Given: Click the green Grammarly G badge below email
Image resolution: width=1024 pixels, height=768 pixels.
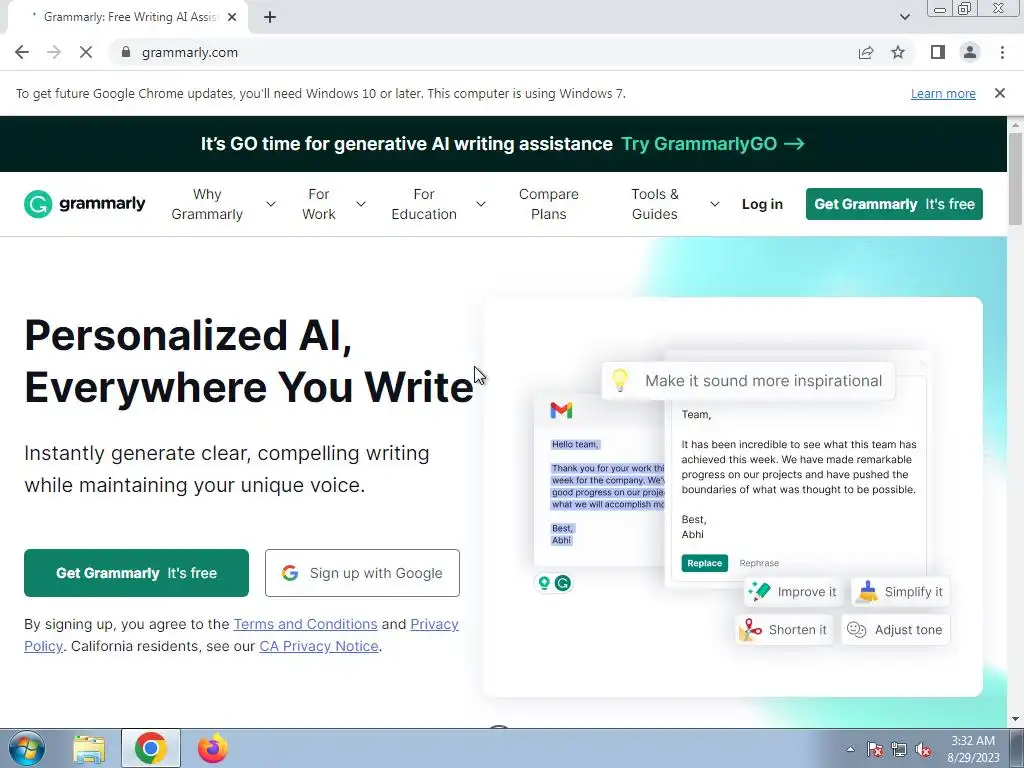Looking at the screenshot, I should coord(563,583).
